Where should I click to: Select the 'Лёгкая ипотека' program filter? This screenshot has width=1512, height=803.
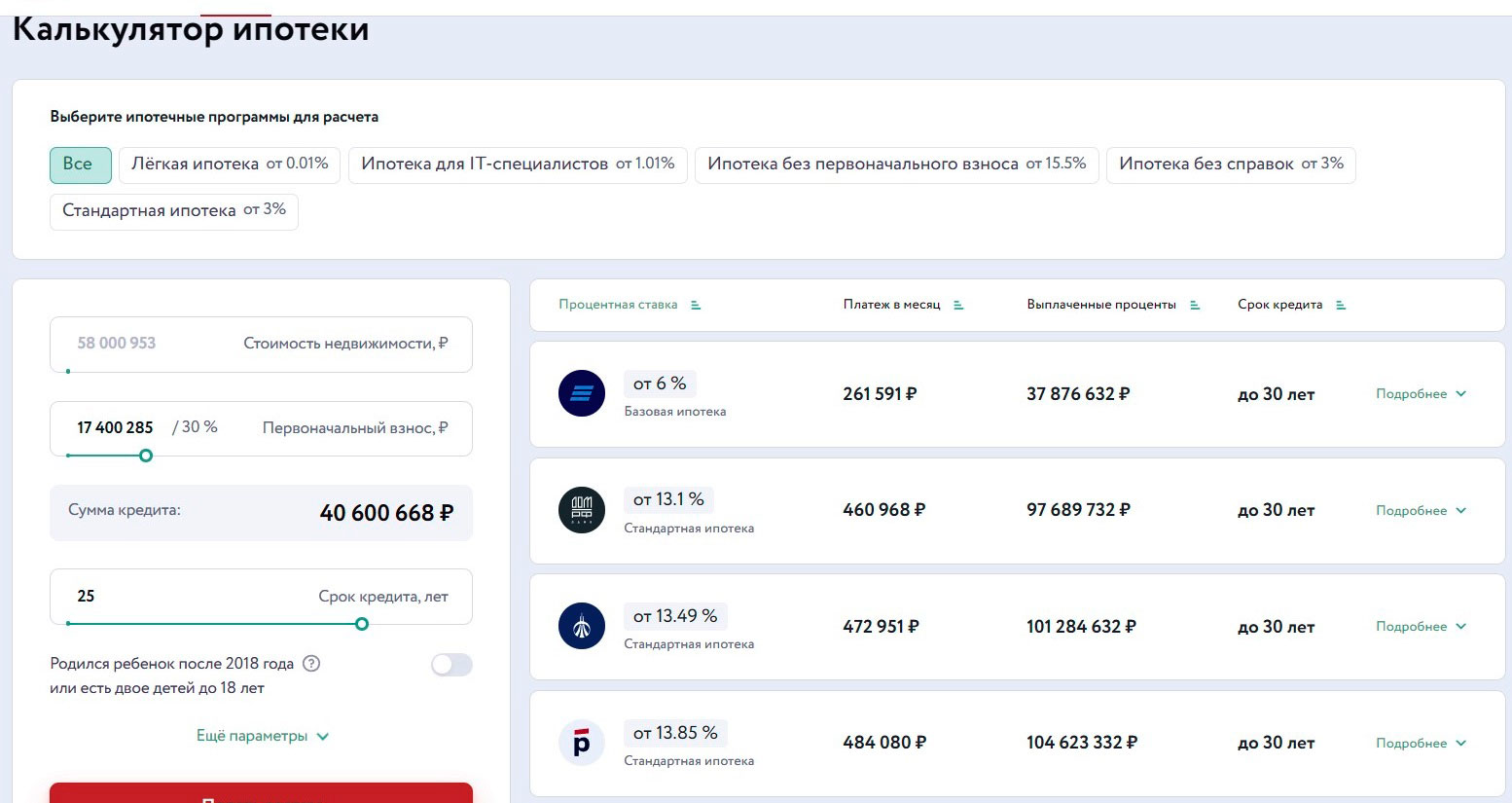click(230, 164)
